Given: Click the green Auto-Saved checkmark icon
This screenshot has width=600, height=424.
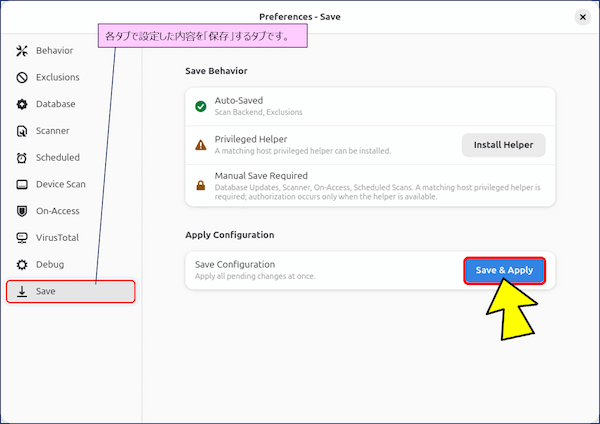Looking at the screenshot, I should (x=201, y=106).
